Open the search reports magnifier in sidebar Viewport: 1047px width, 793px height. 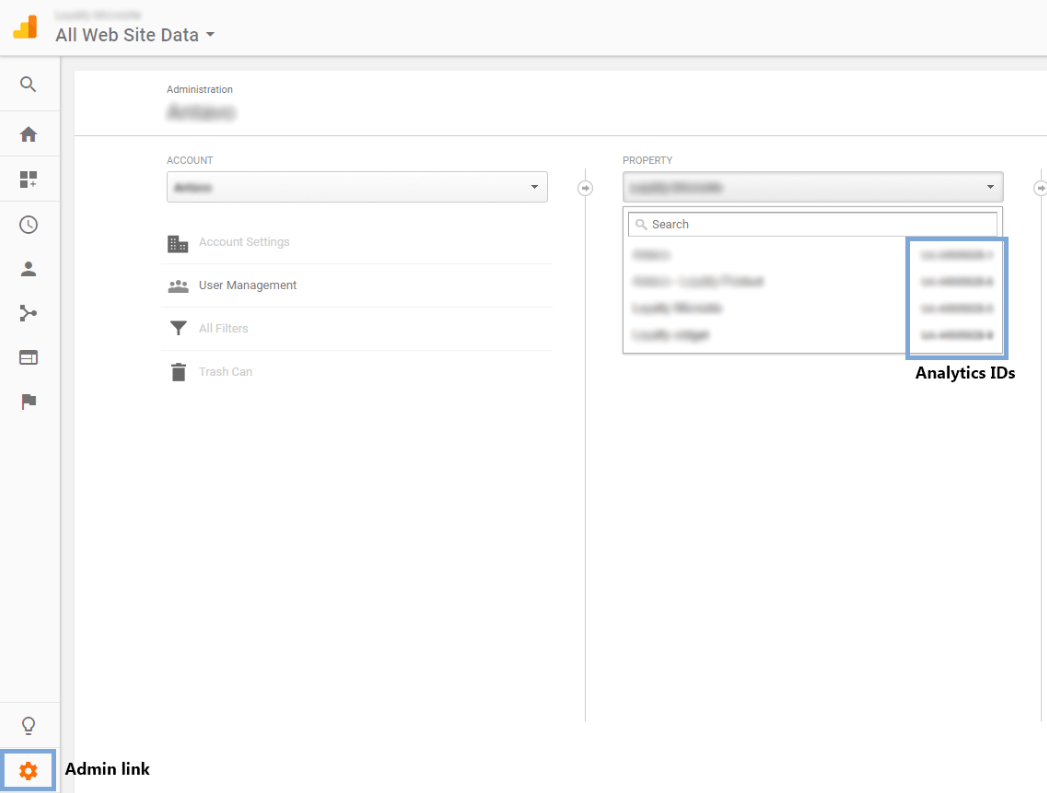coord(28,84)
